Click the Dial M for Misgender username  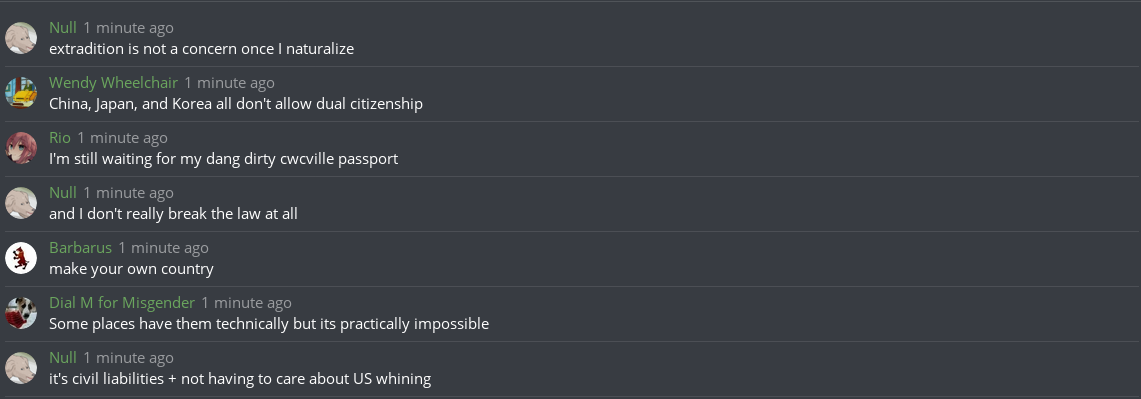(x=122, y=302)
